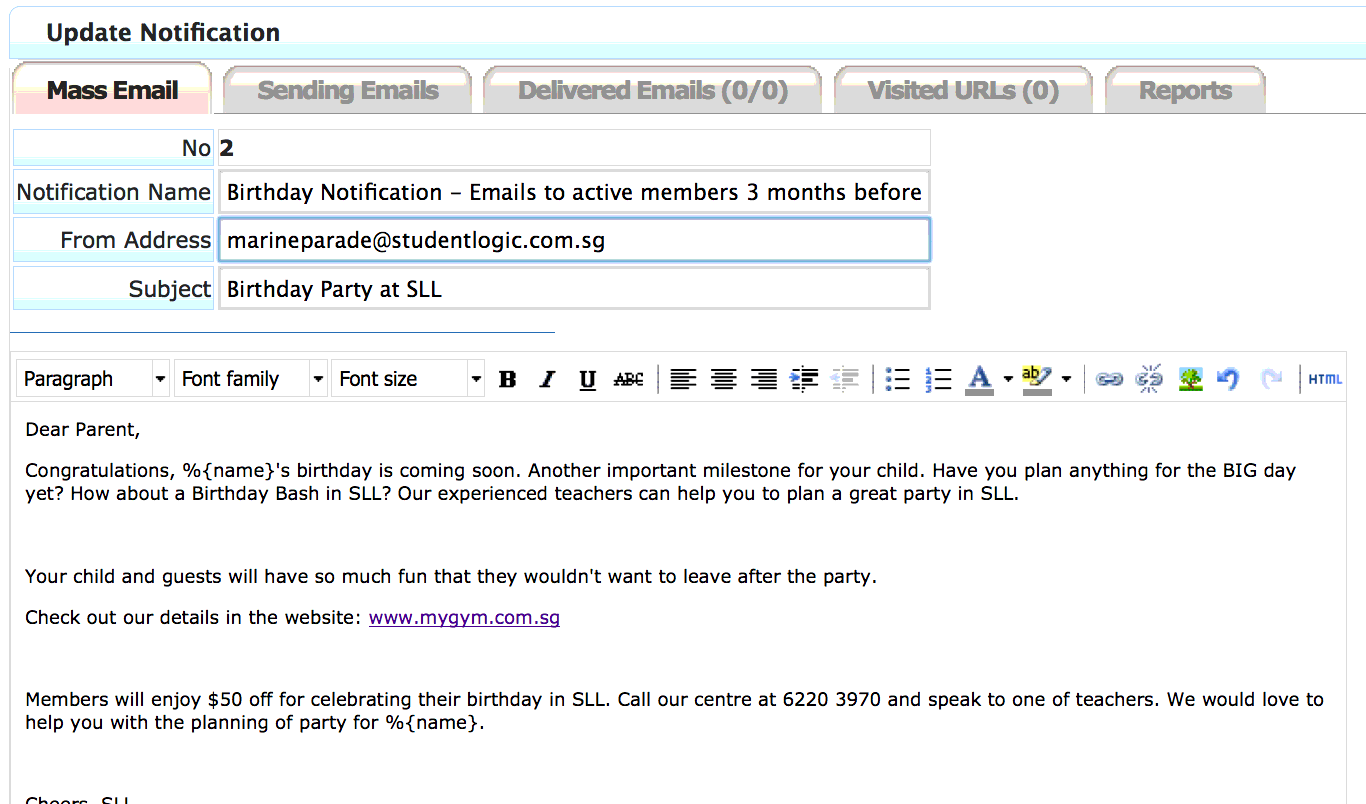The height and width of the screenshot is (804, 1366).
Task: Apply text color with A icon
Action: click(980, 379)
